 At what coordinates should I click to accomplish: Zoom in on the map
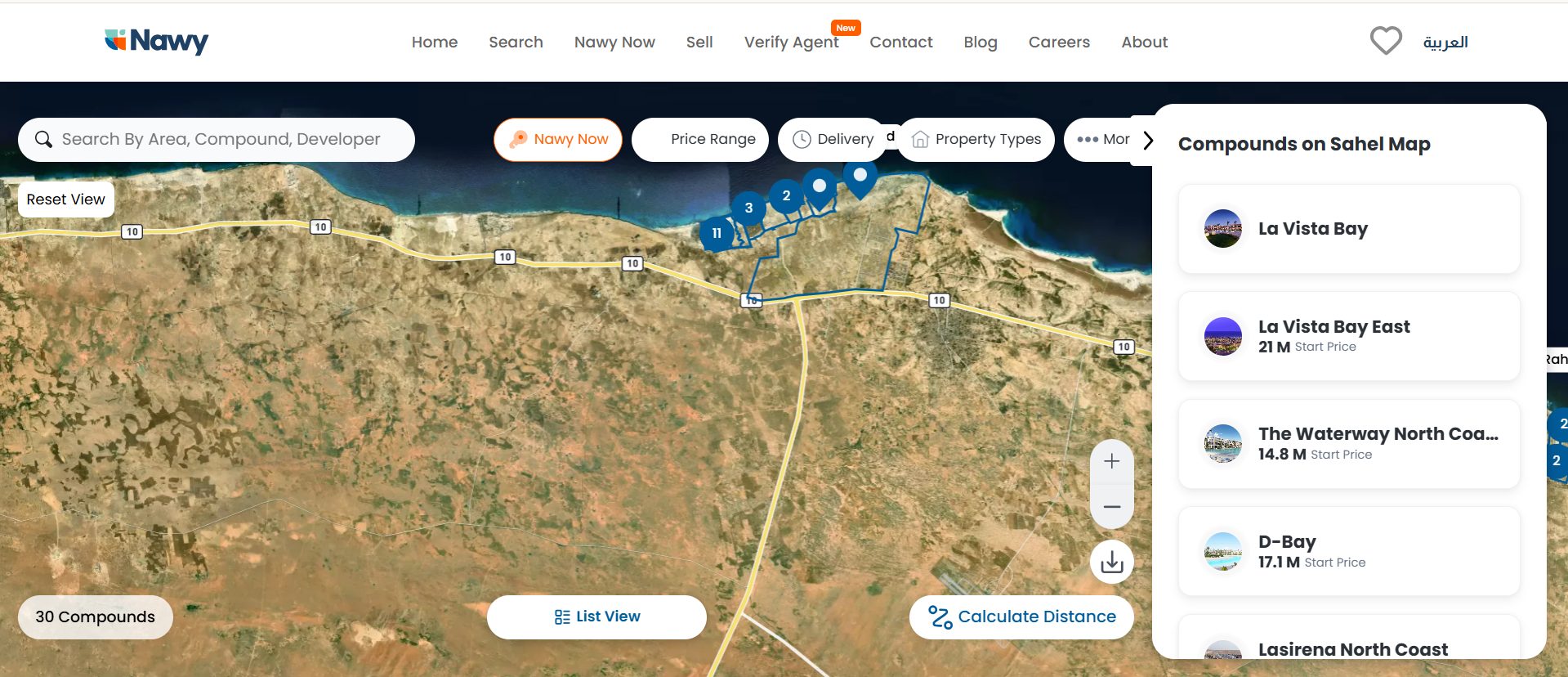(x=1111, y=461)
